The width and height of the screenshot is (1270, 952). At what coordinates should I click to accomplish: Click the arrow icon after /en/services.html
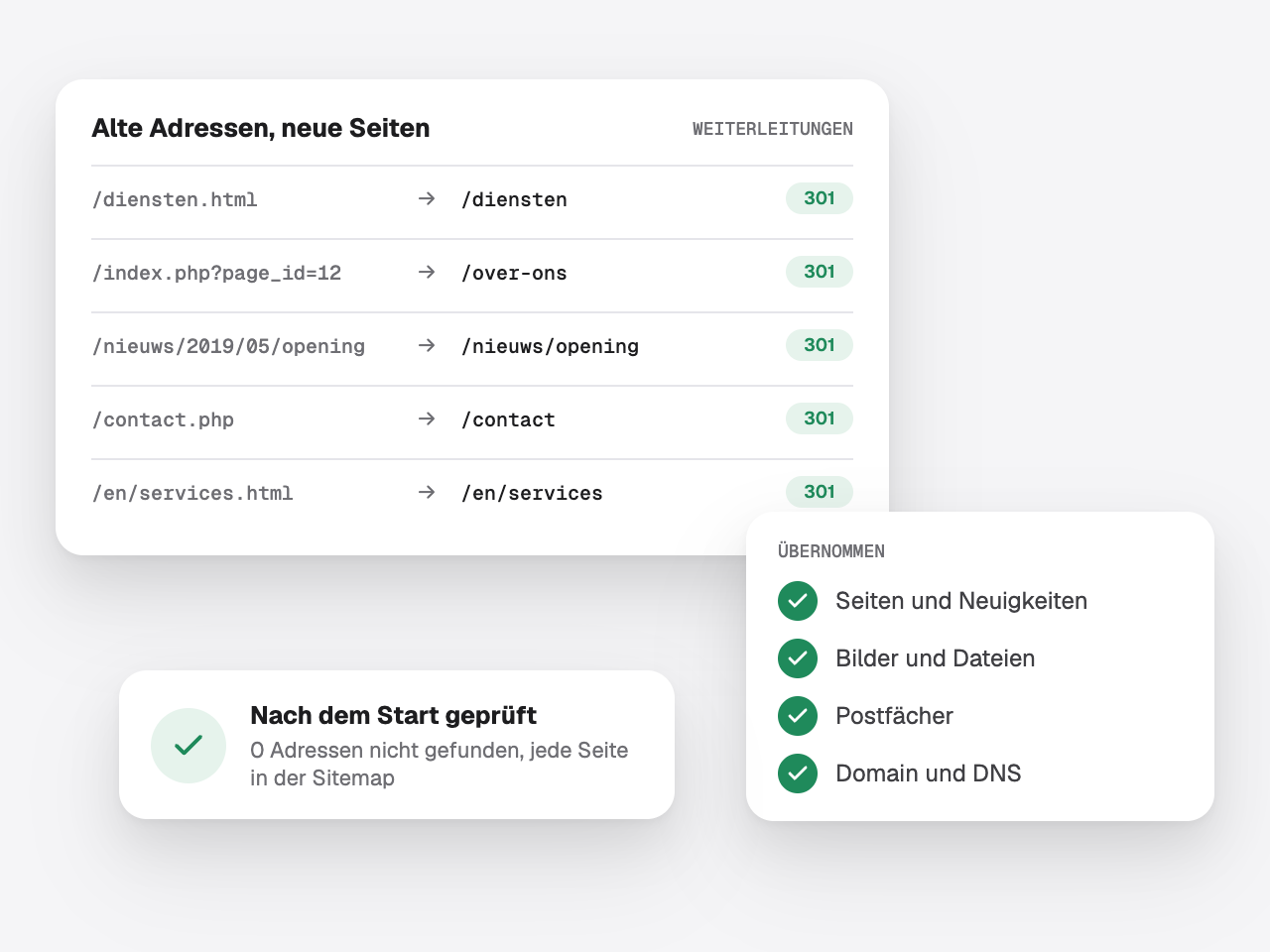tap(427, 493)
